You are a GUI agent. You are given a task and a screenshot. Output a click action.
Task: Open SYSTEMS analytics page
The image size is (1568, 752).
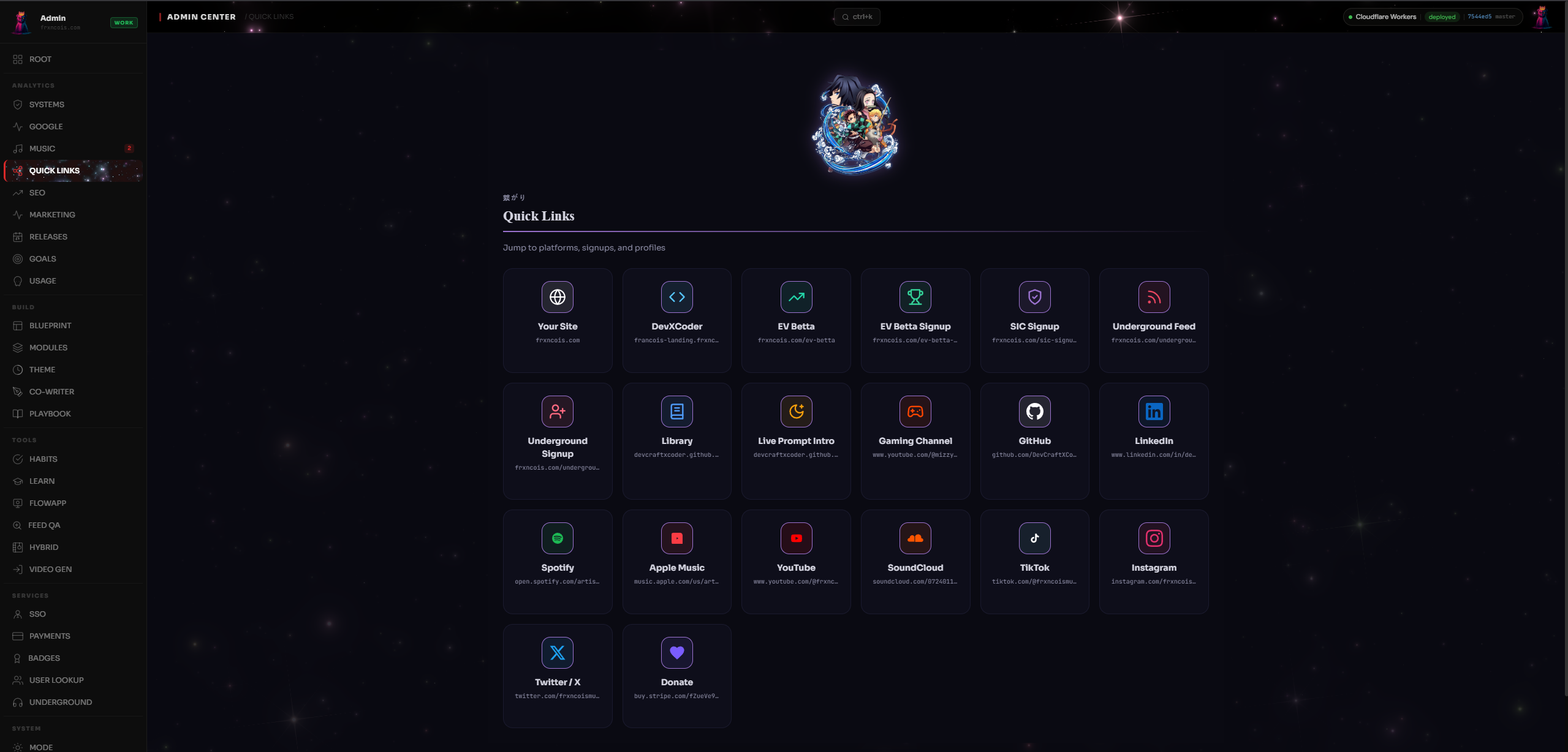(x=74, y=105)
